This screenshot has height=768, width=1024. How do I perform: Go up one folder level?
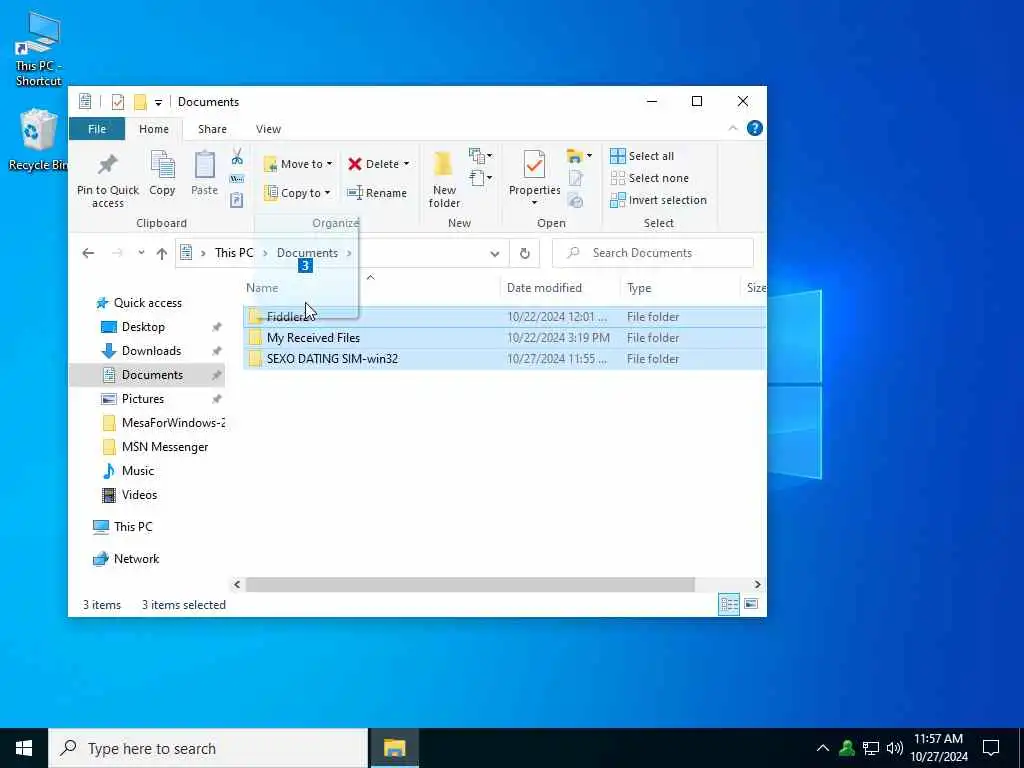pyautogui.click(x=162, y=253)
